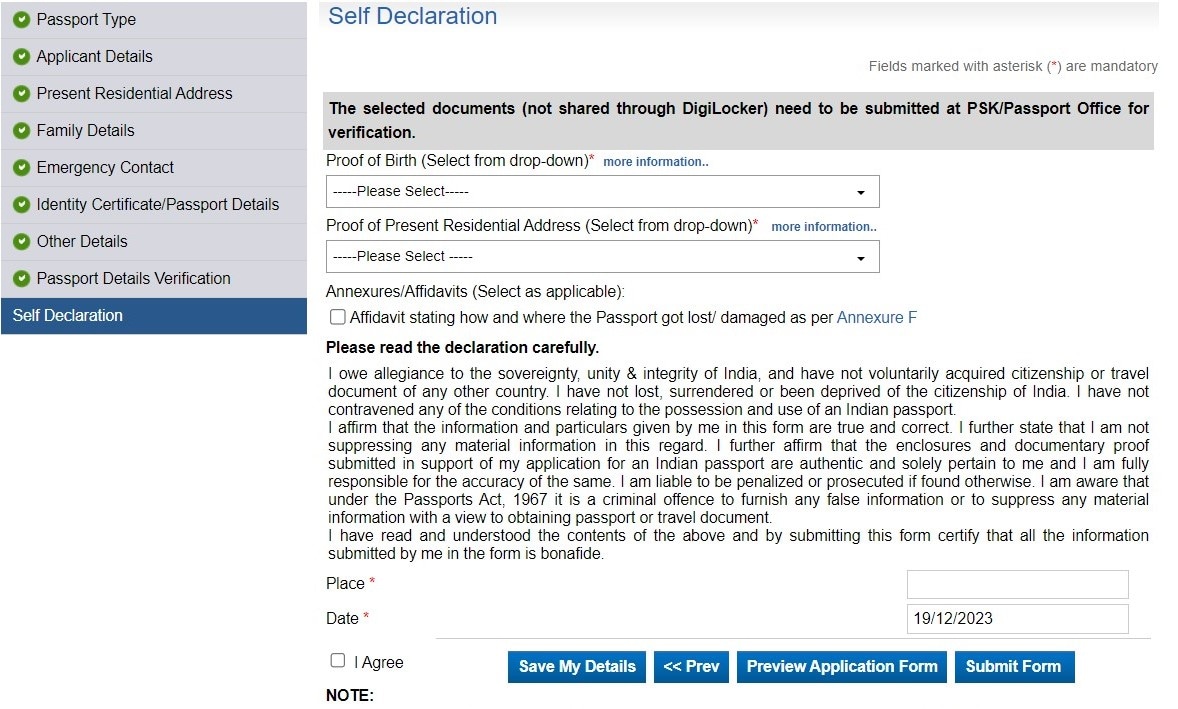Go to Family Details section
The image size is (1178, 709).
tap(85, 131)
